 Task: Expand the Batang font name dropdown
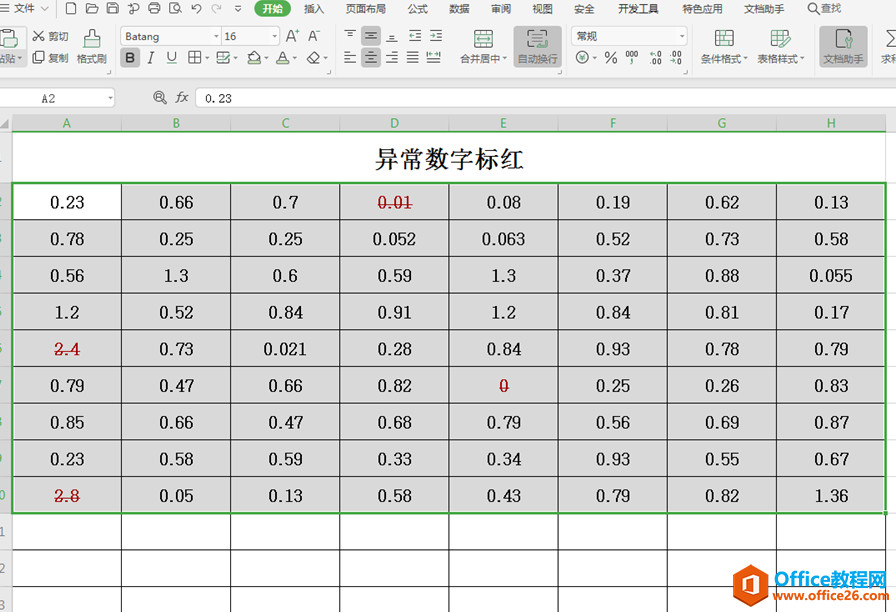(x=216, y=36)
